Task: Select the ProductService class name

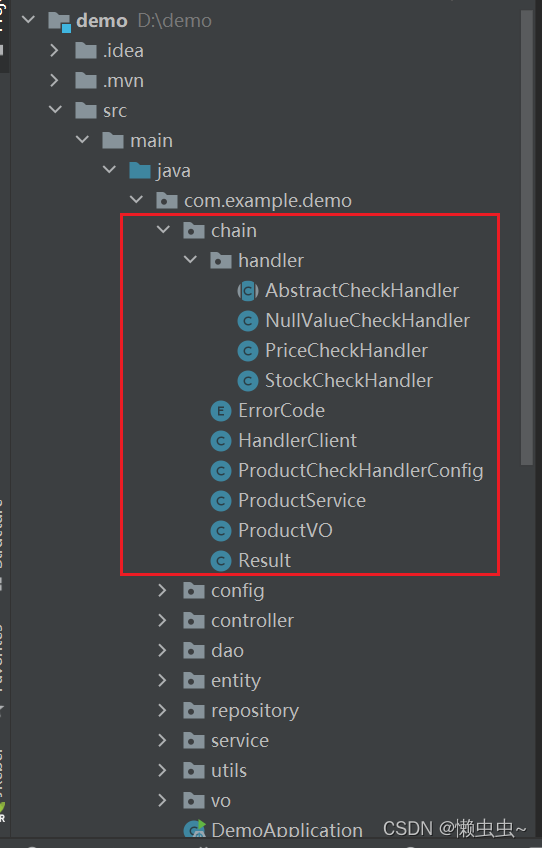Action: tap(302, 500)
